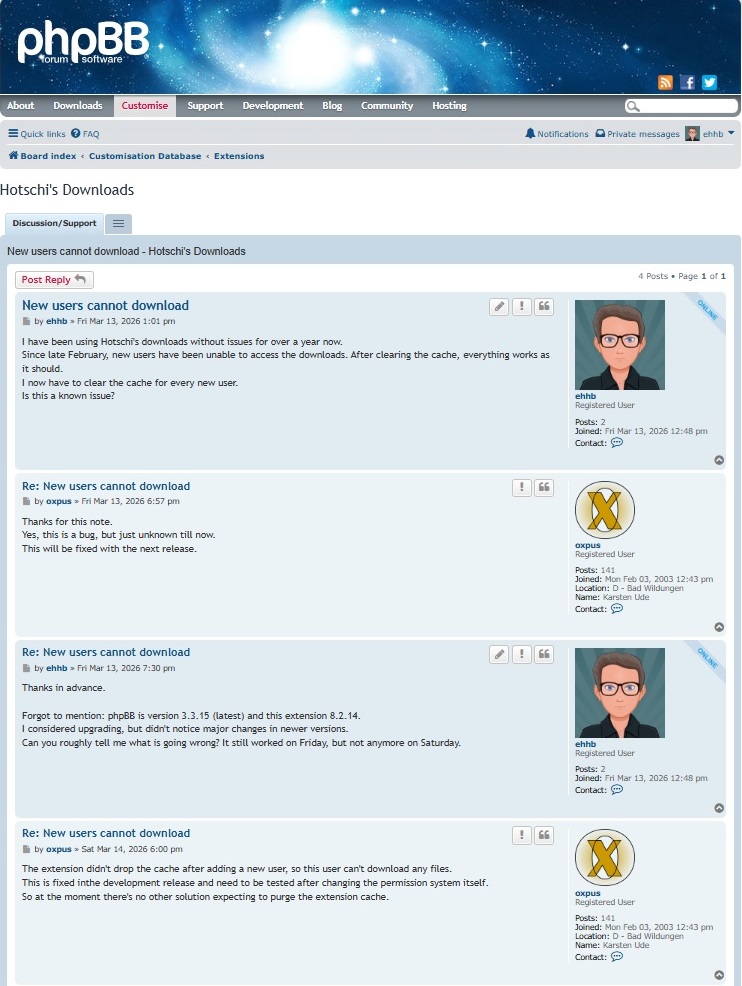
Task: Go to Customisation Database breadcrumb link
Action: point(145,156)
